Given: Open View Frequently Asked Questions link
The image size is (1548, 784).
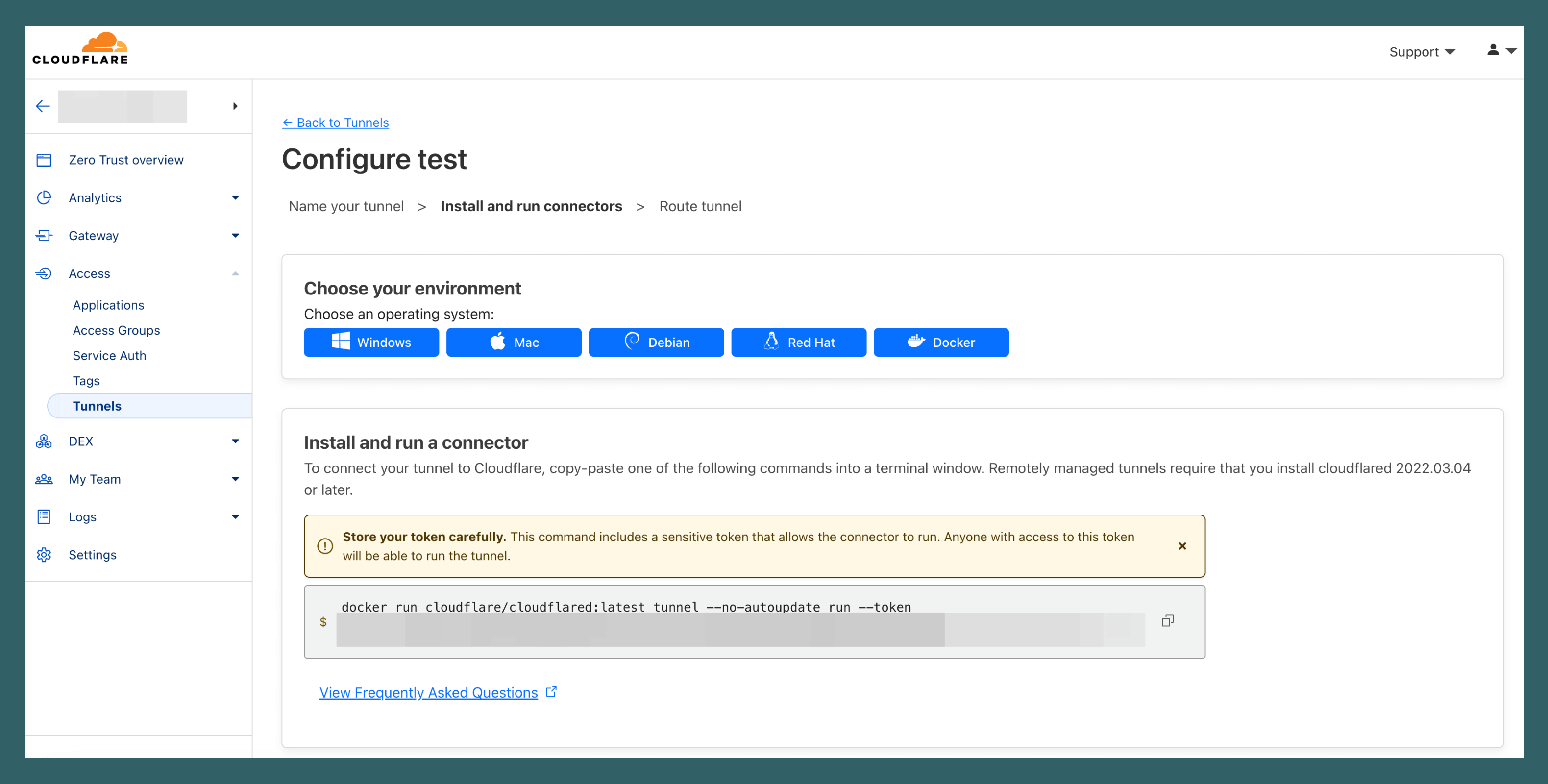Looking at the screenshot, I should click(428, 693).
